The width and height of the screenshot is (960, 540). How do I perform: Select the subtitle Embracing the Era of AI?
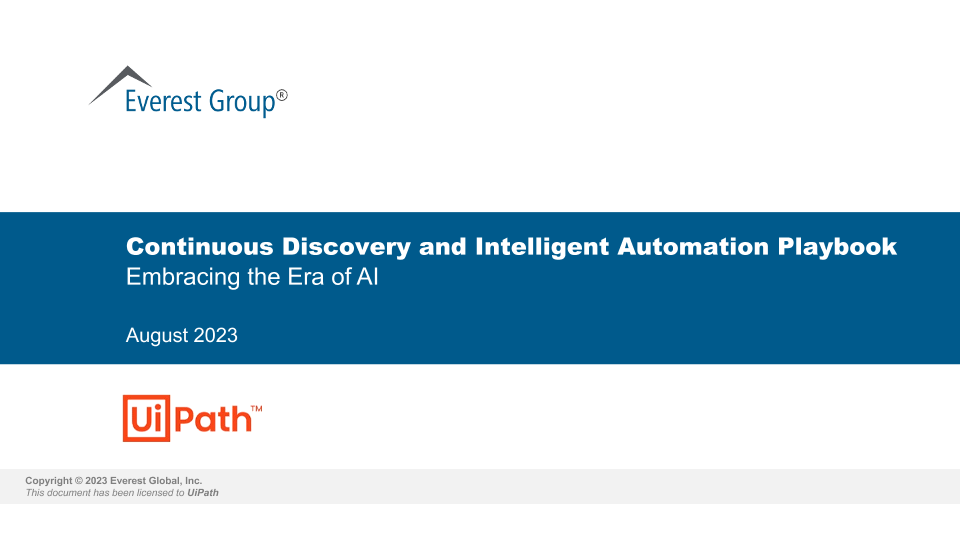click(252, 278)
